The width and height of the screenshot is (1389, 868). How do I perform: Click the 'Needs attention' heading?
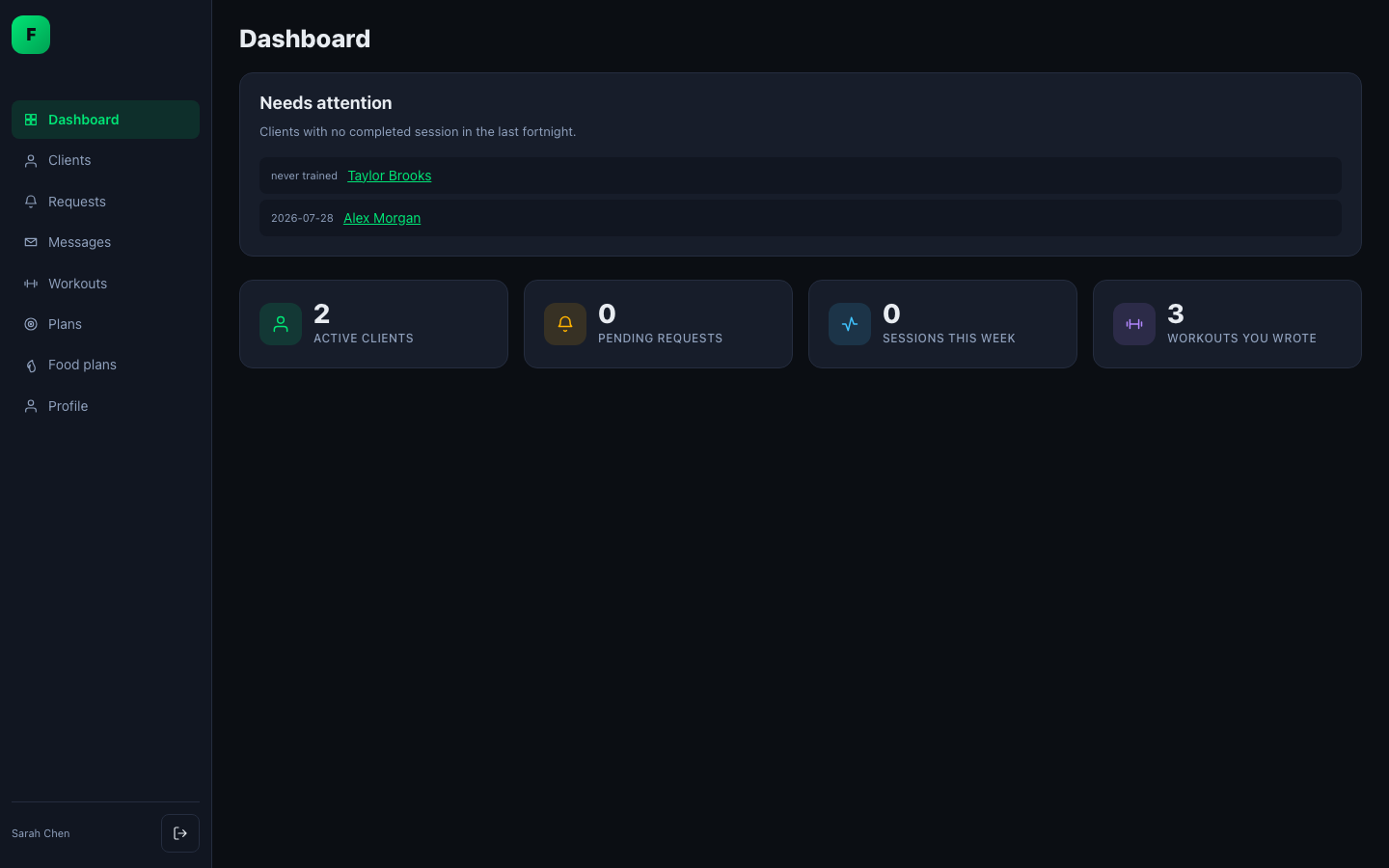click(326, 103)
